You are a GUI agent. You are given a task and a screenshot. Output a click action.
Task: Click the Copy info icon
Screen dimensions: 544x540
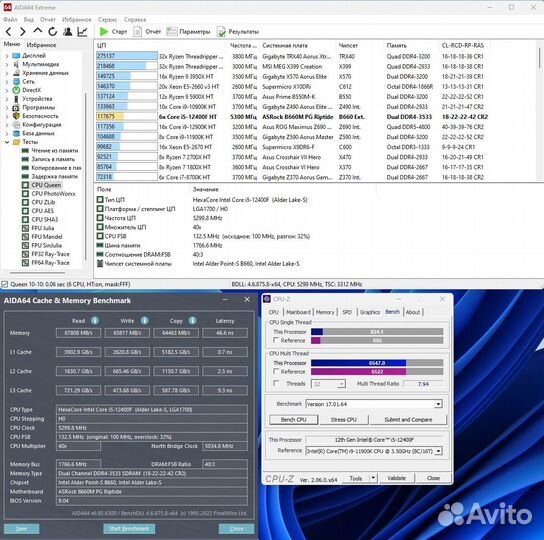click(193, 321)
